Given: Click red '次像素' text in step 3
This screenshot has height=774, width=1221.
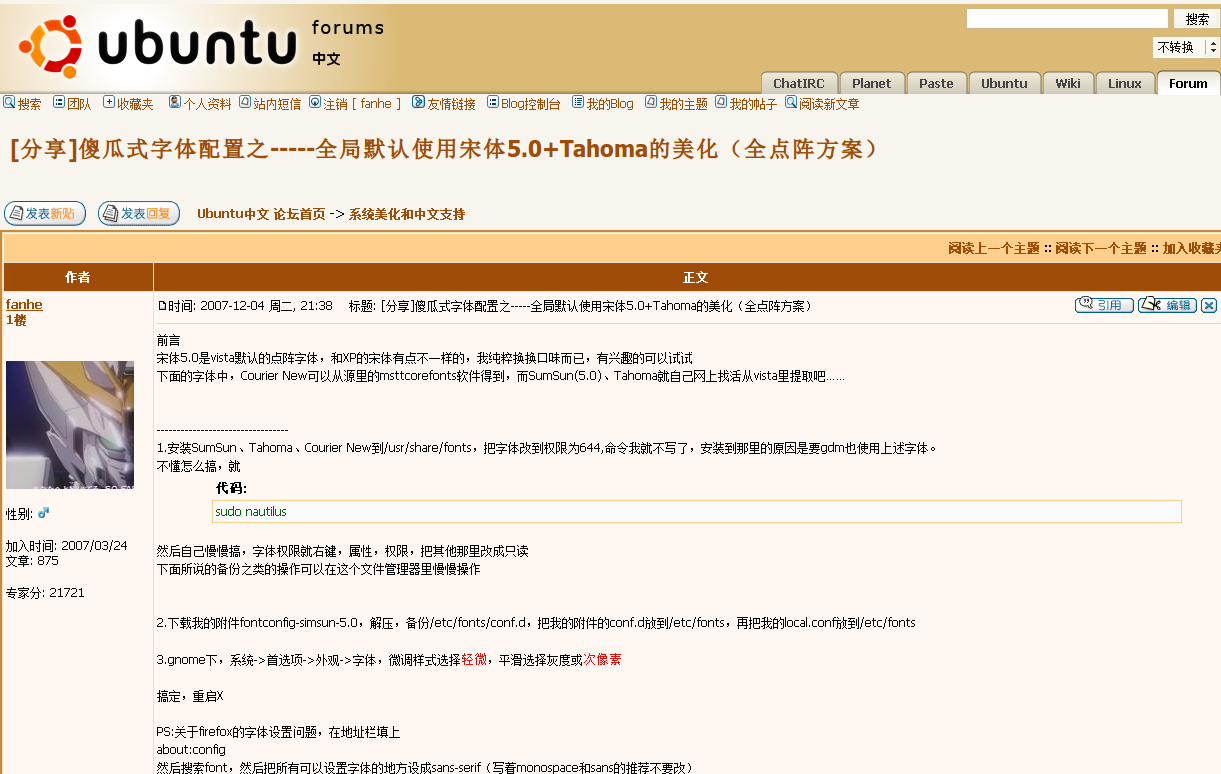Looking at the screenshot, I should (x=602, y=660).
